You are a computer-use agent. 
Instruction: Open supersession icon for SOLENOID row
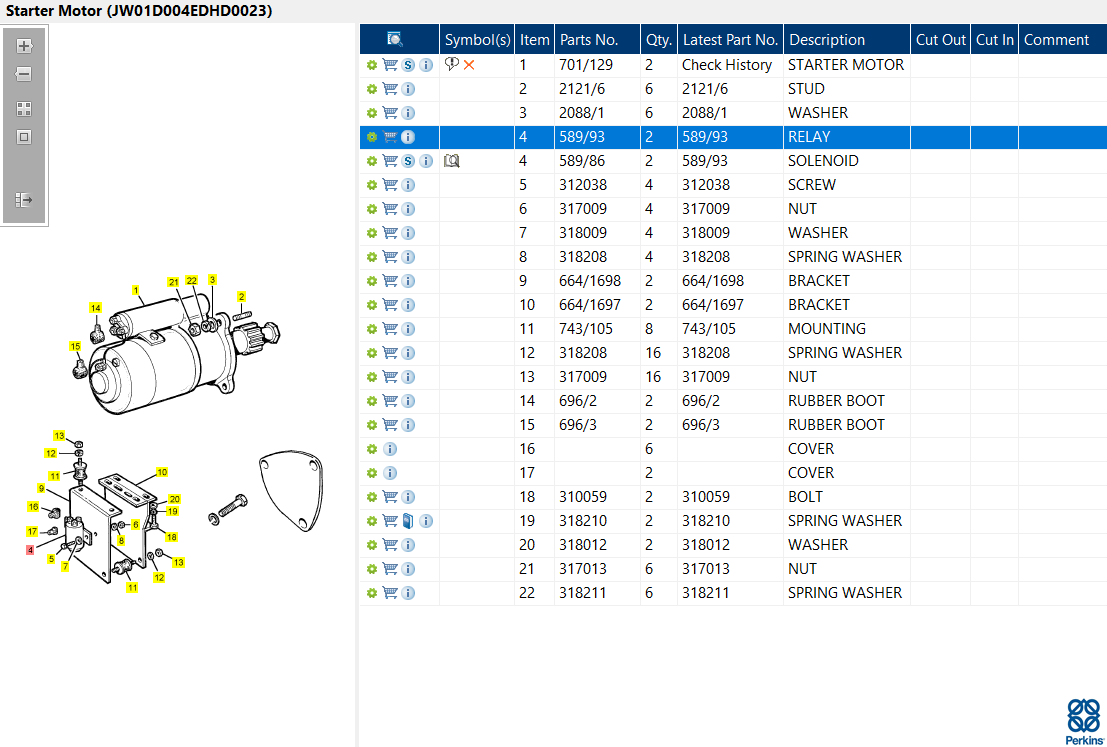point(408,161)
